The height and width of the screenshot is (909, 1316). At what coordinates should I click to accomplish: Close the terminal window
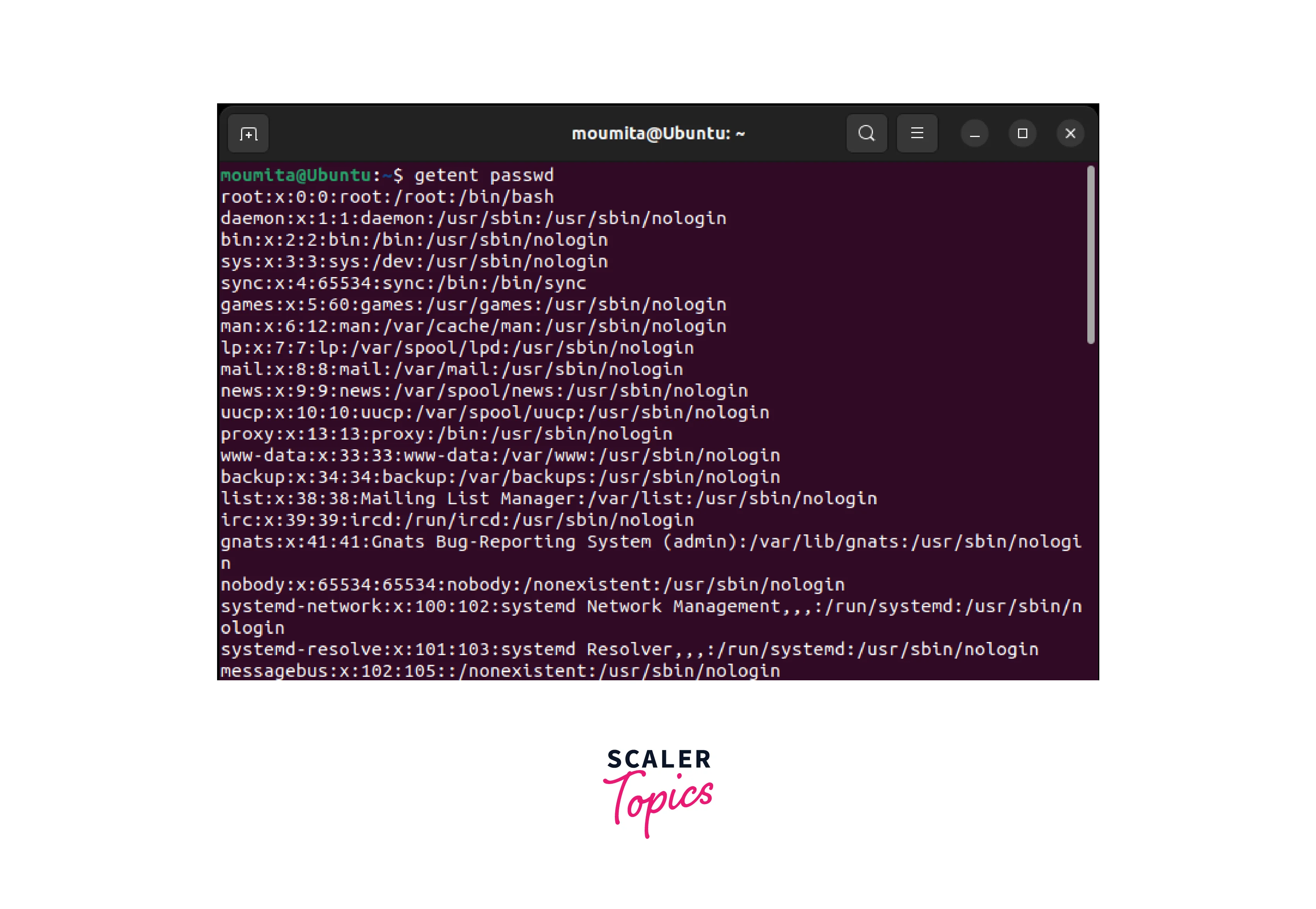1070,134
